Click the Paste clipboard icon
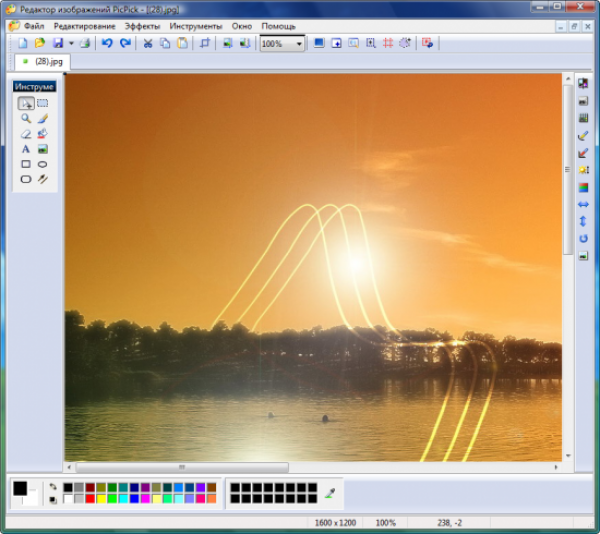The image size is (600, 534). [183, 43]
